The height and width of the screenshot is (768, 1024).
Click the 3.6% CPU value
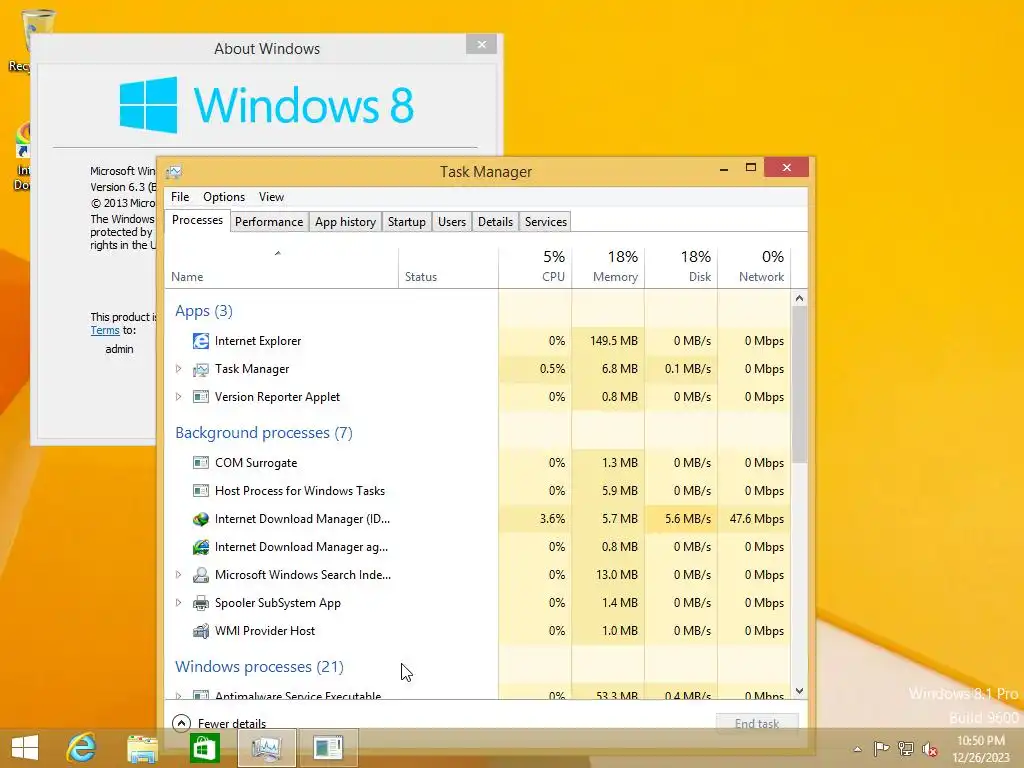click(x=552, y=519)
